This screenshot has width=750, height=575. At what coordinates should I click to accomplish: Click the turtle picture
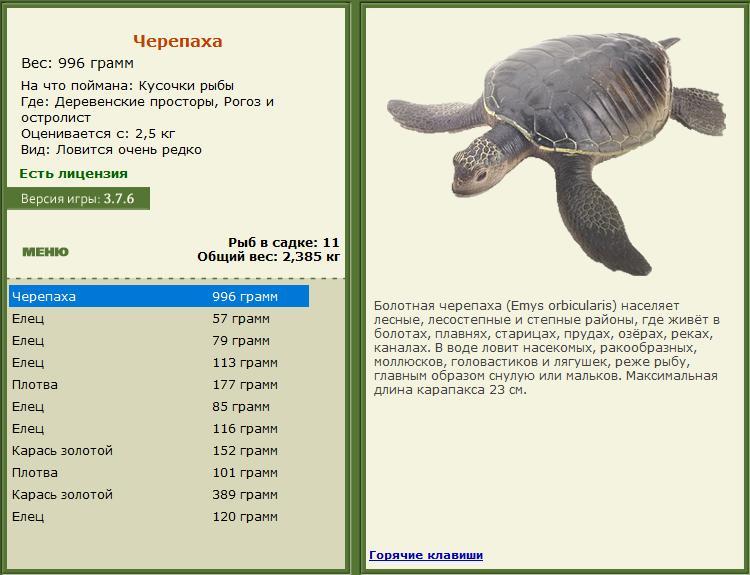[x=557, y=153]
